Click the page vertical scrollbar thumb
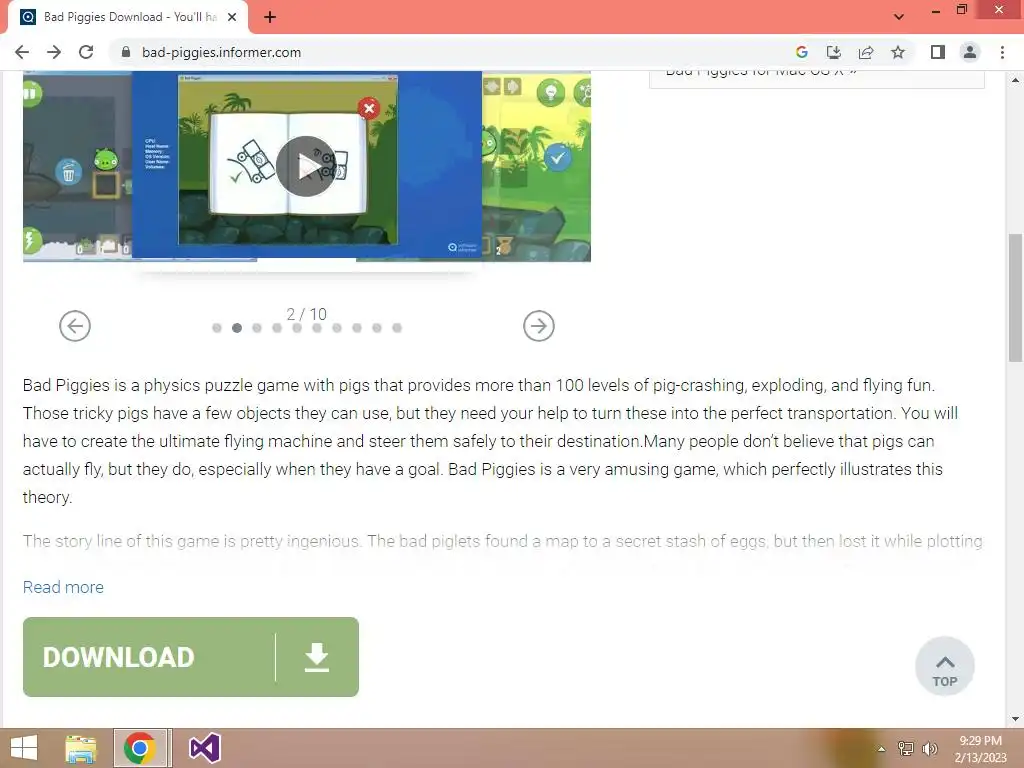Image resolution: width=1024 pixels, height=768 pixels. click(x=1015, y=297)
